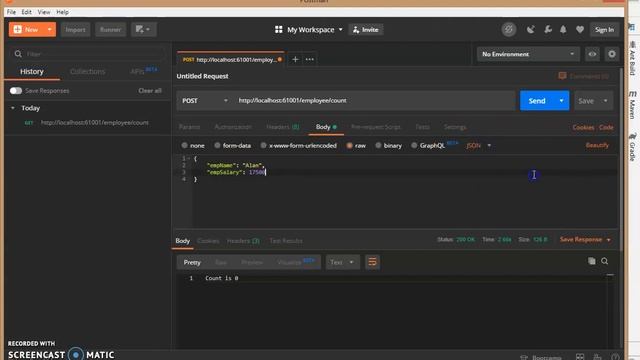Viewport: 640px width, 360px height.
Task: Click the request Cookies link
Action: pos(583,127)
